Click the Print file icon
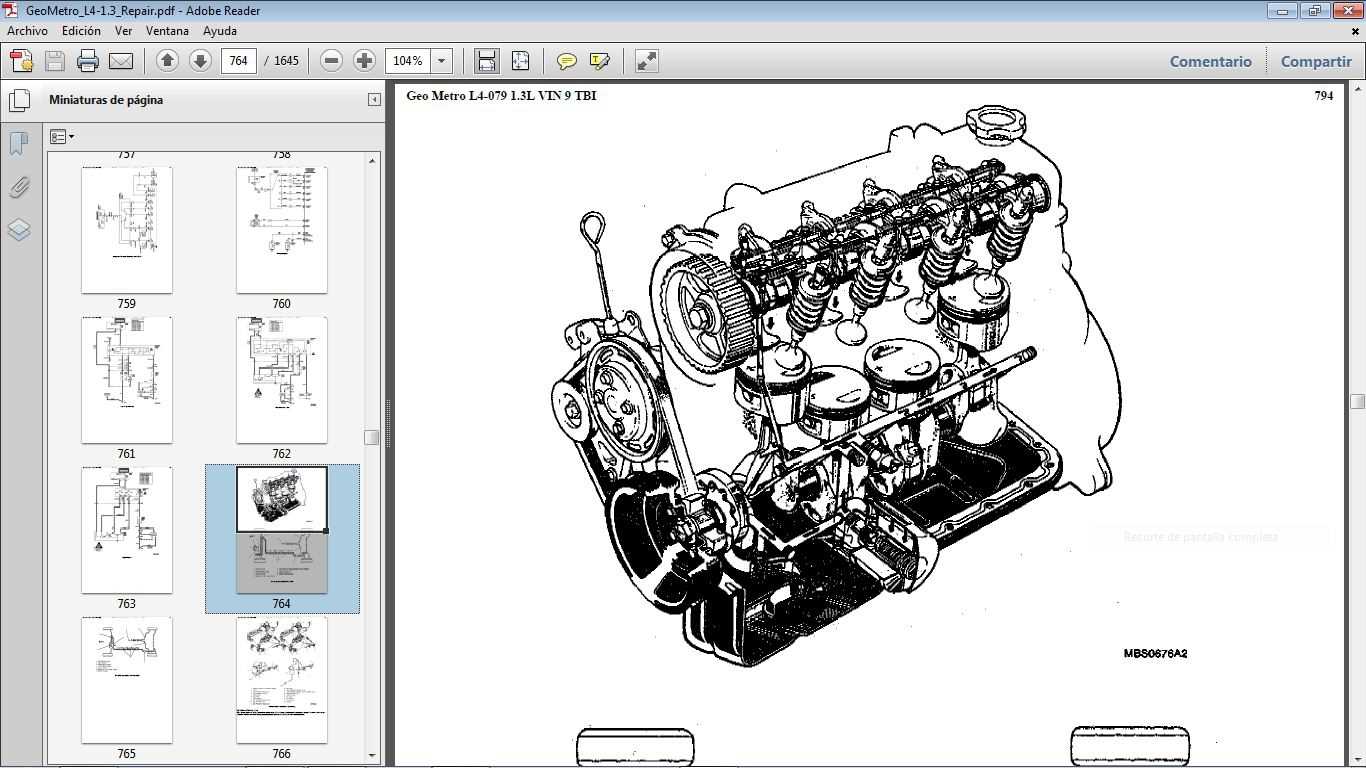The image size is (1366, 768). [x=88, y=61]
